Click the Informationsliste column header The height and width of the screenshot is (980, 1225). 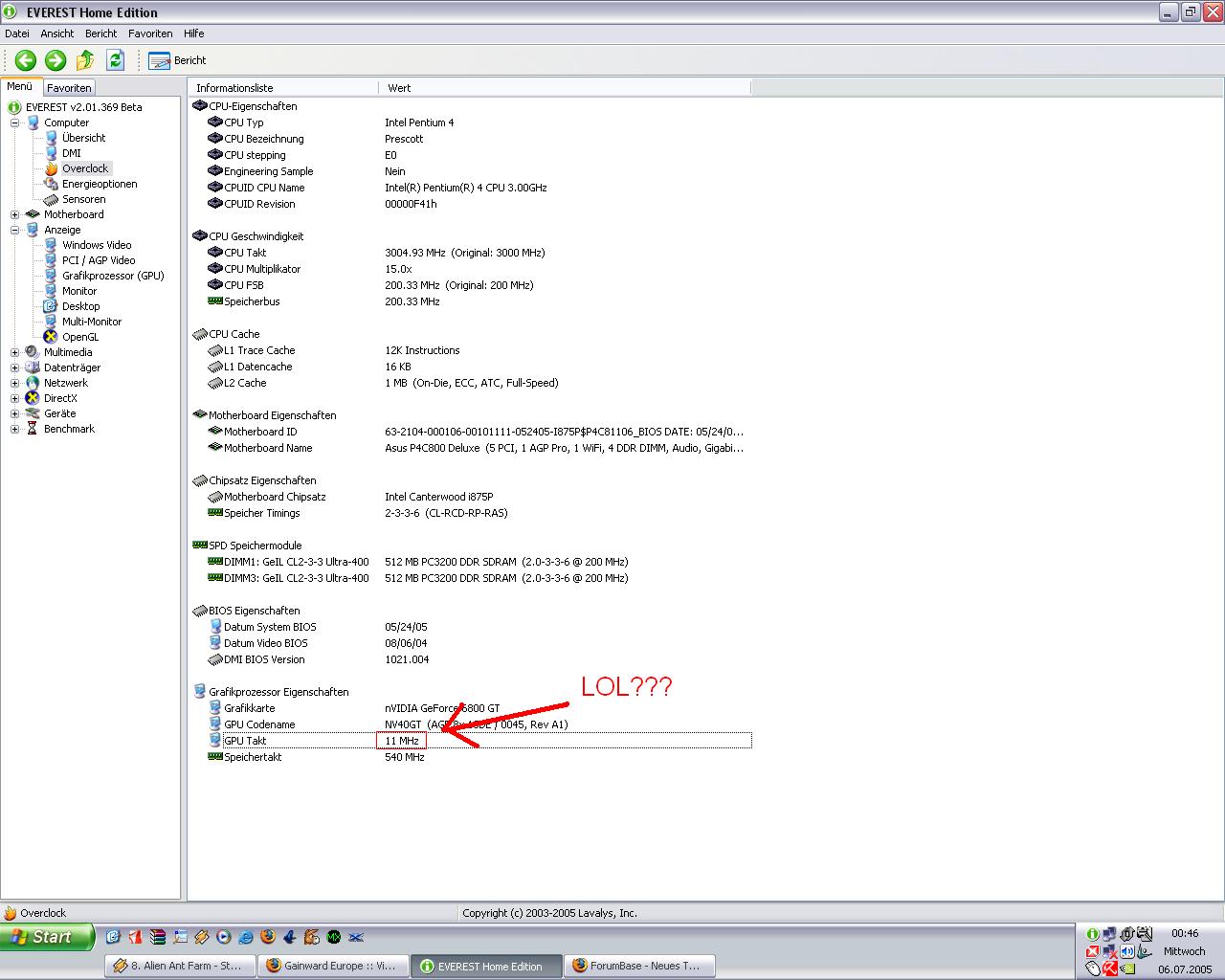284,88
